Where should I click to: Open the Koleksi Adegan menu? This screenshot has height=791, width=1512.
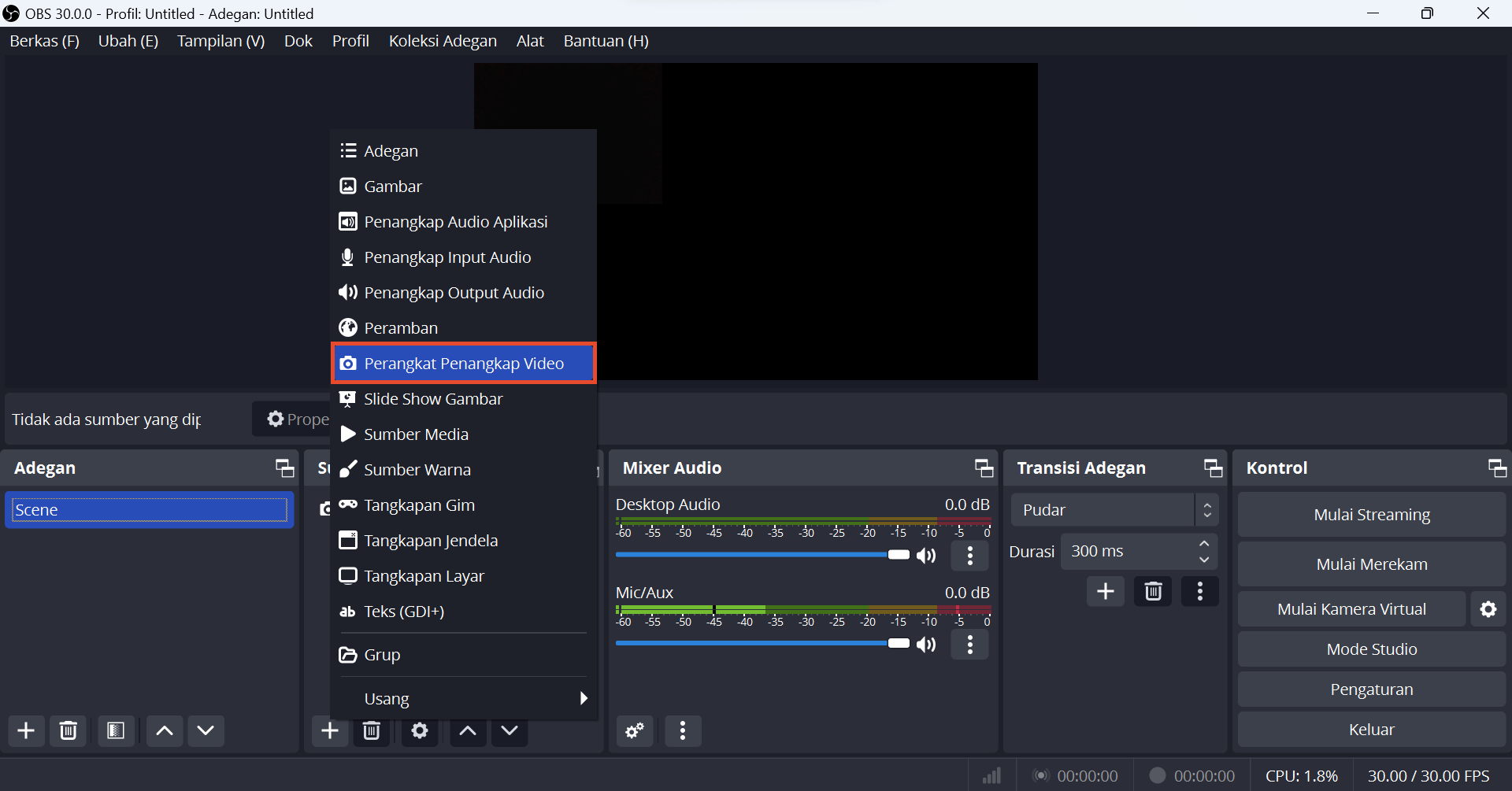(x=442, y=40)
